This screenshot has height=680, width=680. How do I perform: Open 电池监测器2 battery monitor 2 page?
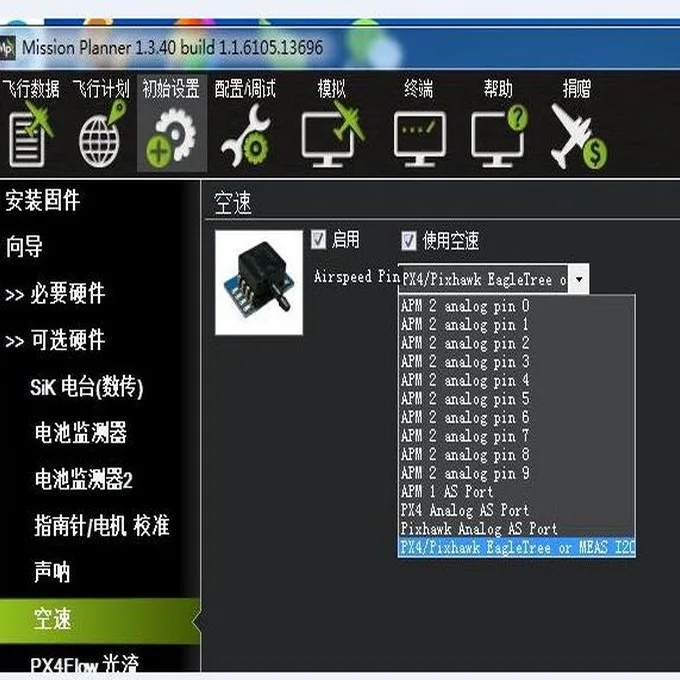pyautogui.click(x=84, y=480)
